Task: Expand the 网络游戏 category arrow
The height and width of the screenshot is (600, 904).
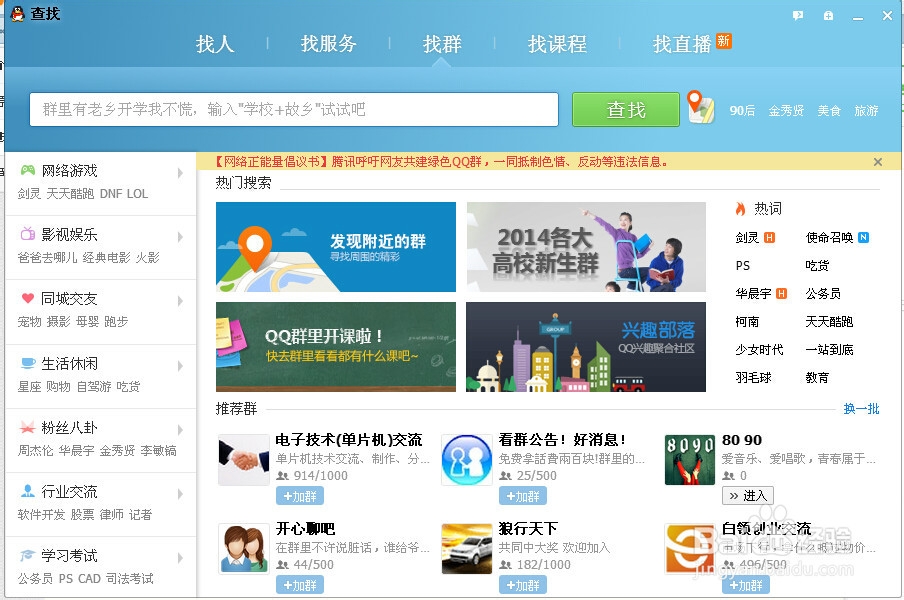Action: (180, 173)
